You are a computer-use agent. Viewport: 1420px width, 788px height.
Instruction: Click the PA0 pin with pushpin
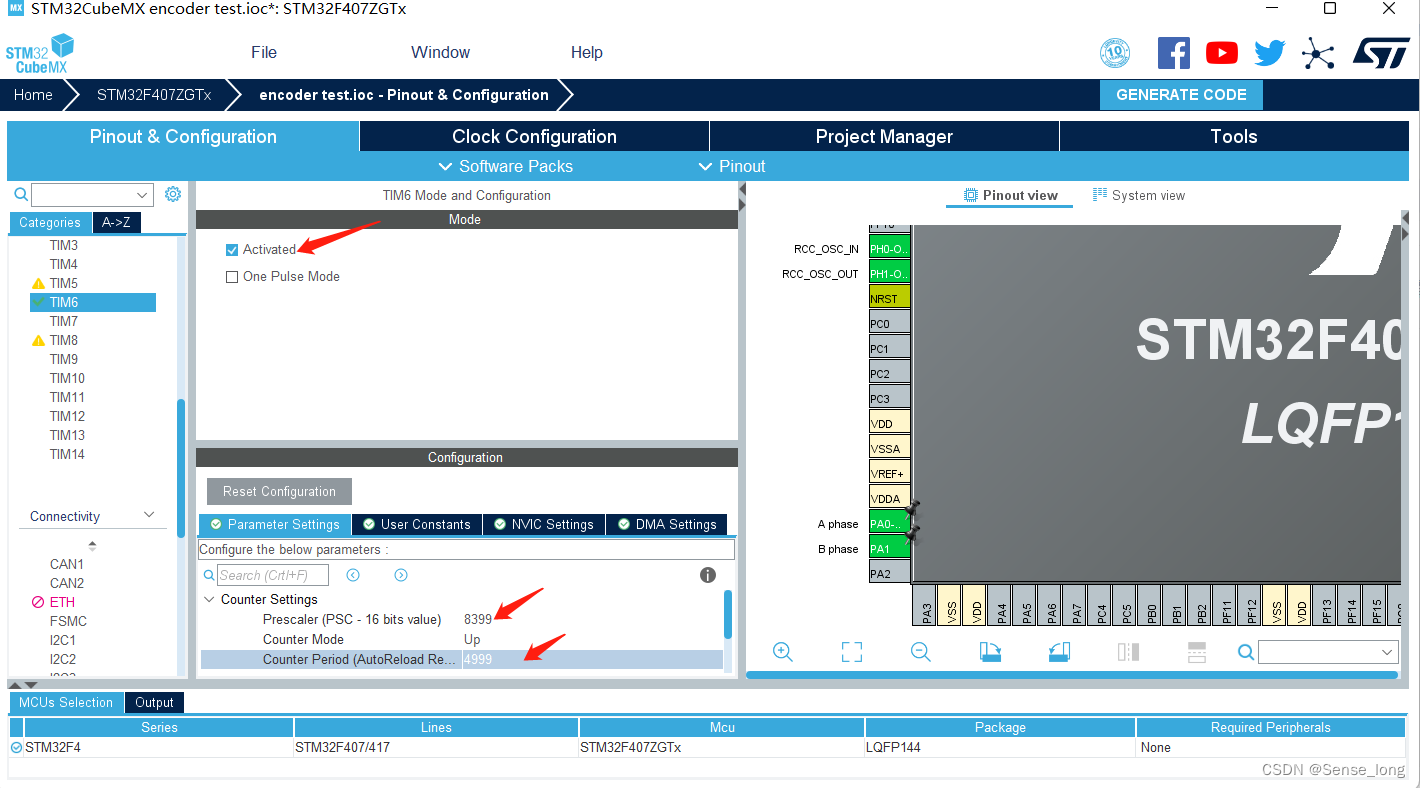[890, 523]
